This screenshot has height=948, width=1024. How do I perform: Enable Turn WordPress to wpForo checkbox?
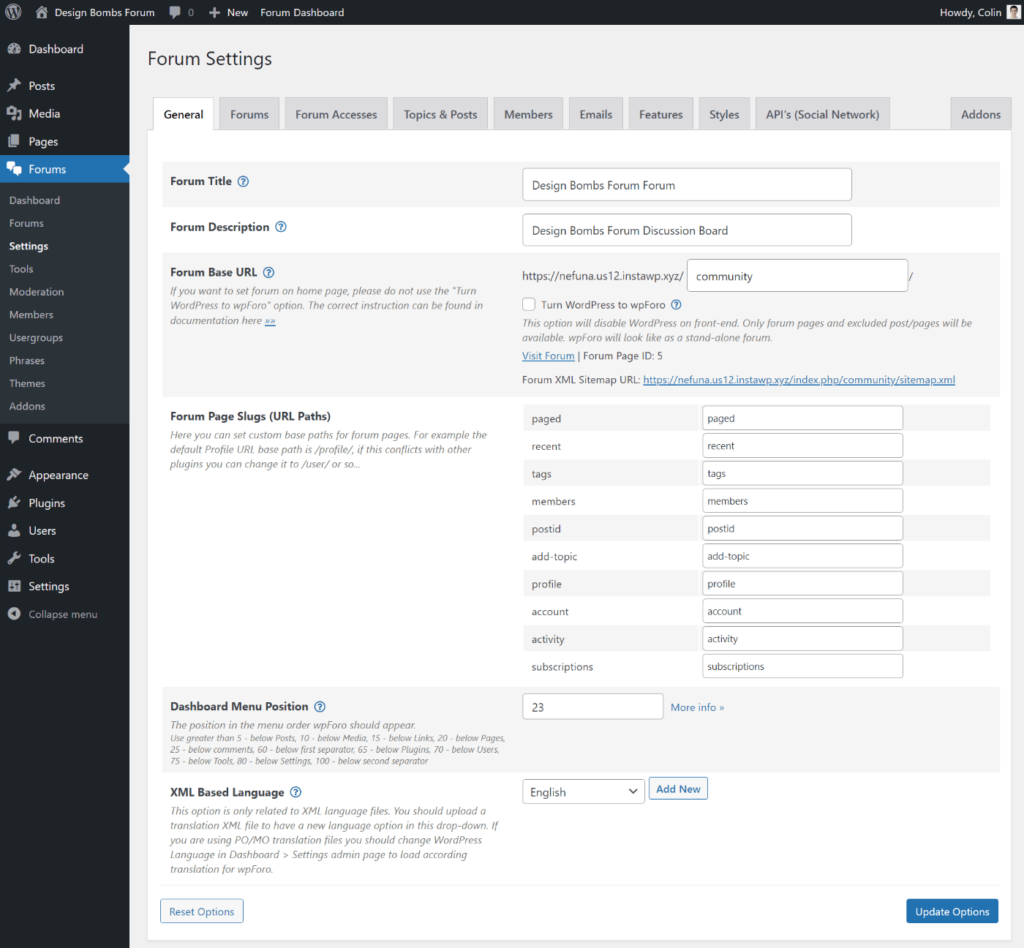529,304
